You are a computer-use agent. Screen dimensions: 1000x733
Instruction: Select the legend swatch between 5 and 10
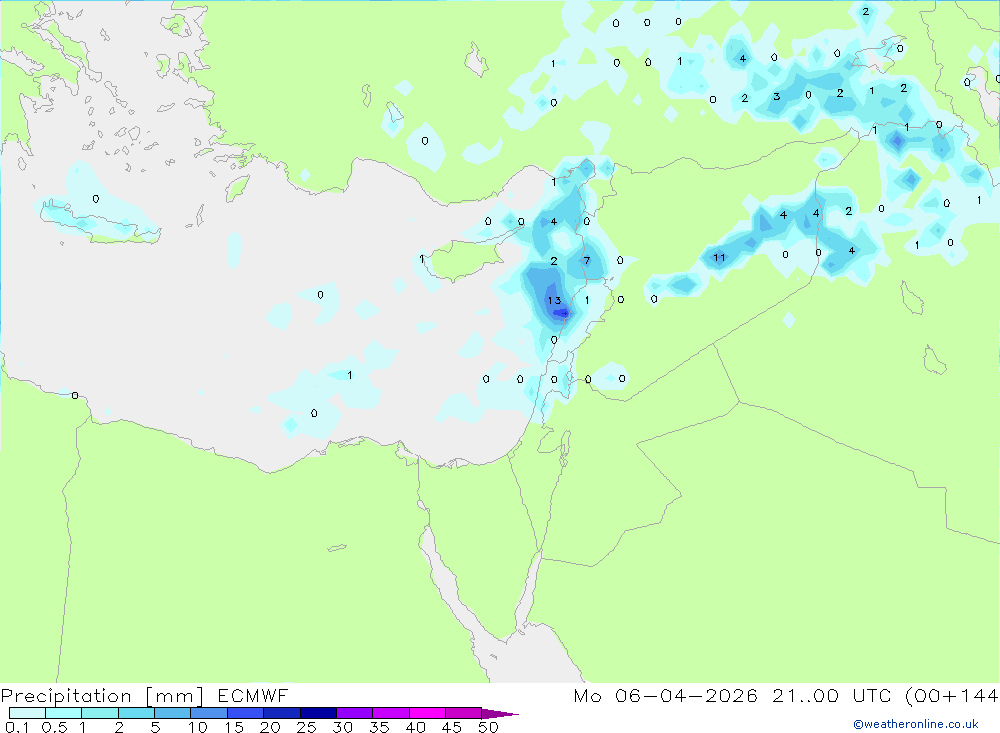[x=173, y=713]
